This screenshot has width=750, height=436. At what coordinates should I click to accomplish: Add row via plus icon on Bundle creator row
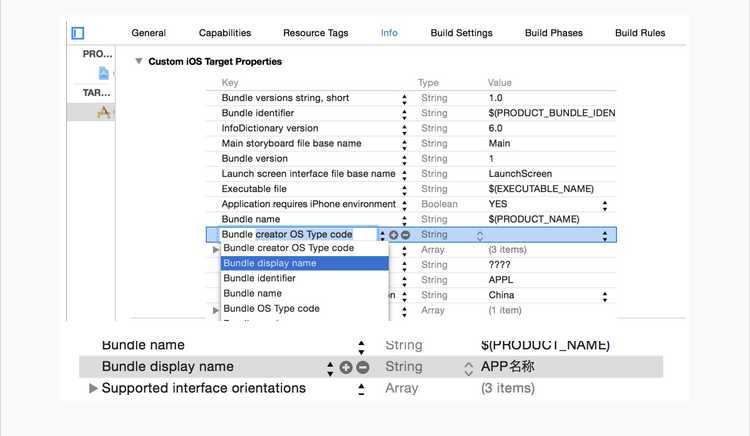393,235
